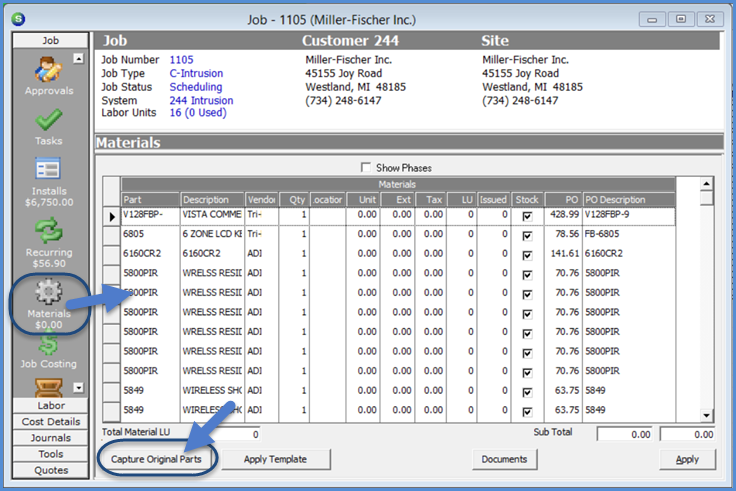
Task: Close the Job 1105 window
Action: (710, 19)
